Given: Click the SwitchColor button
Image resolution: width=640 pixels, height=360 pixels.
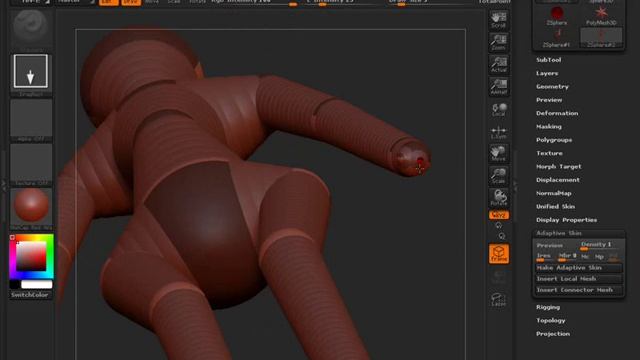Looking at the screenshot, I should (31, 295).
